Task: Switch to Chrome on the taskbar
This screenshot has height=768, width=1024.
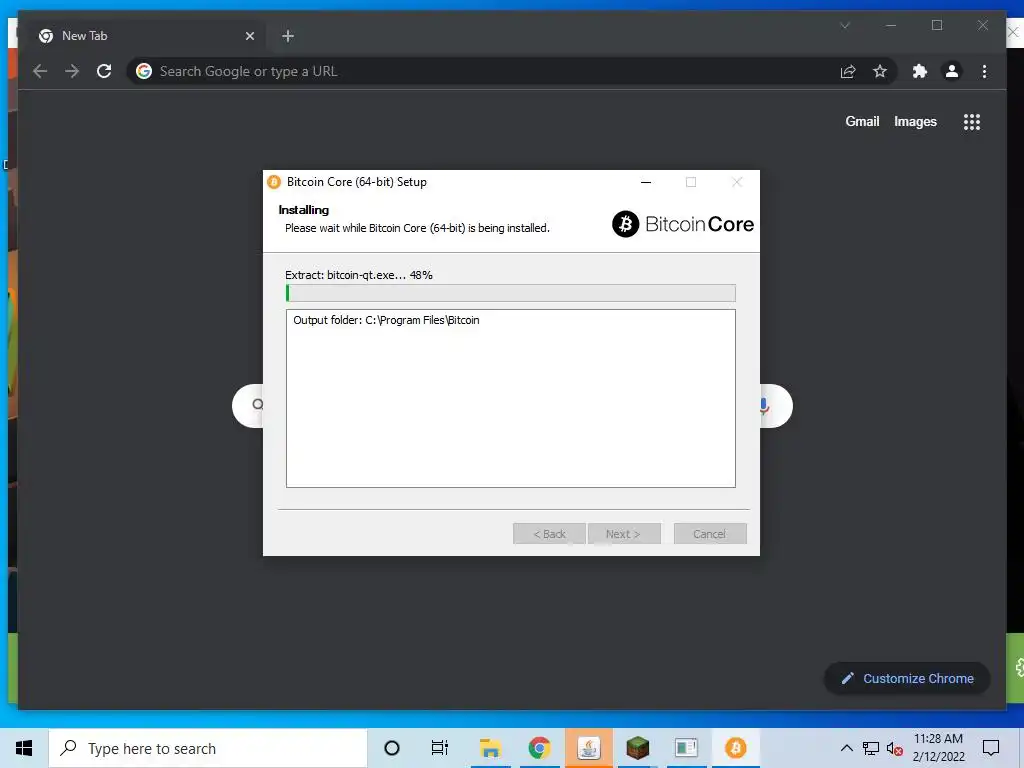Action: tap(539, 748)
